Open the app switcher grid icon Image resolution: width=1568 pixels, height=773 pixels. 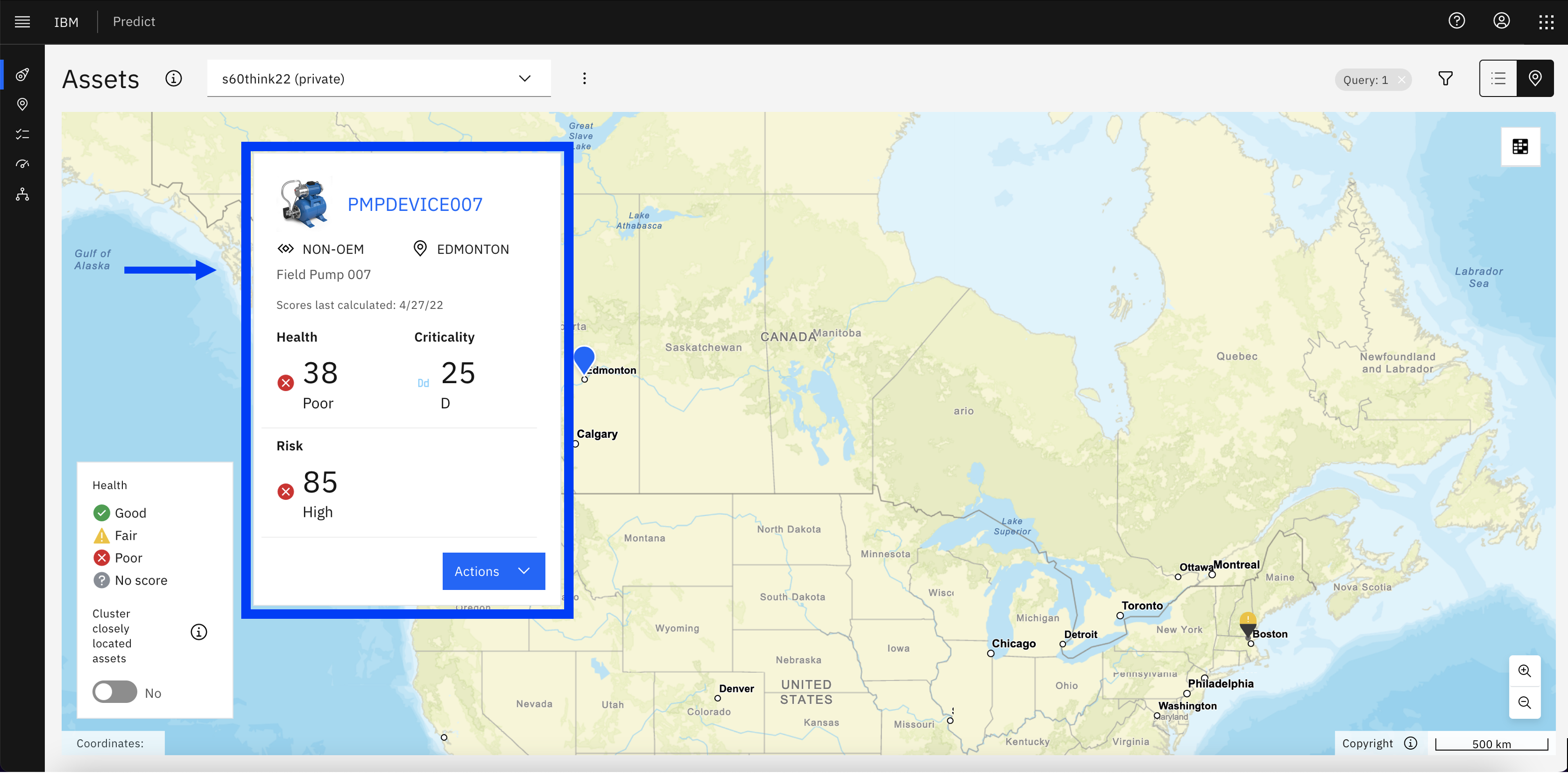pyautogui.click(x=1546, y=22)
